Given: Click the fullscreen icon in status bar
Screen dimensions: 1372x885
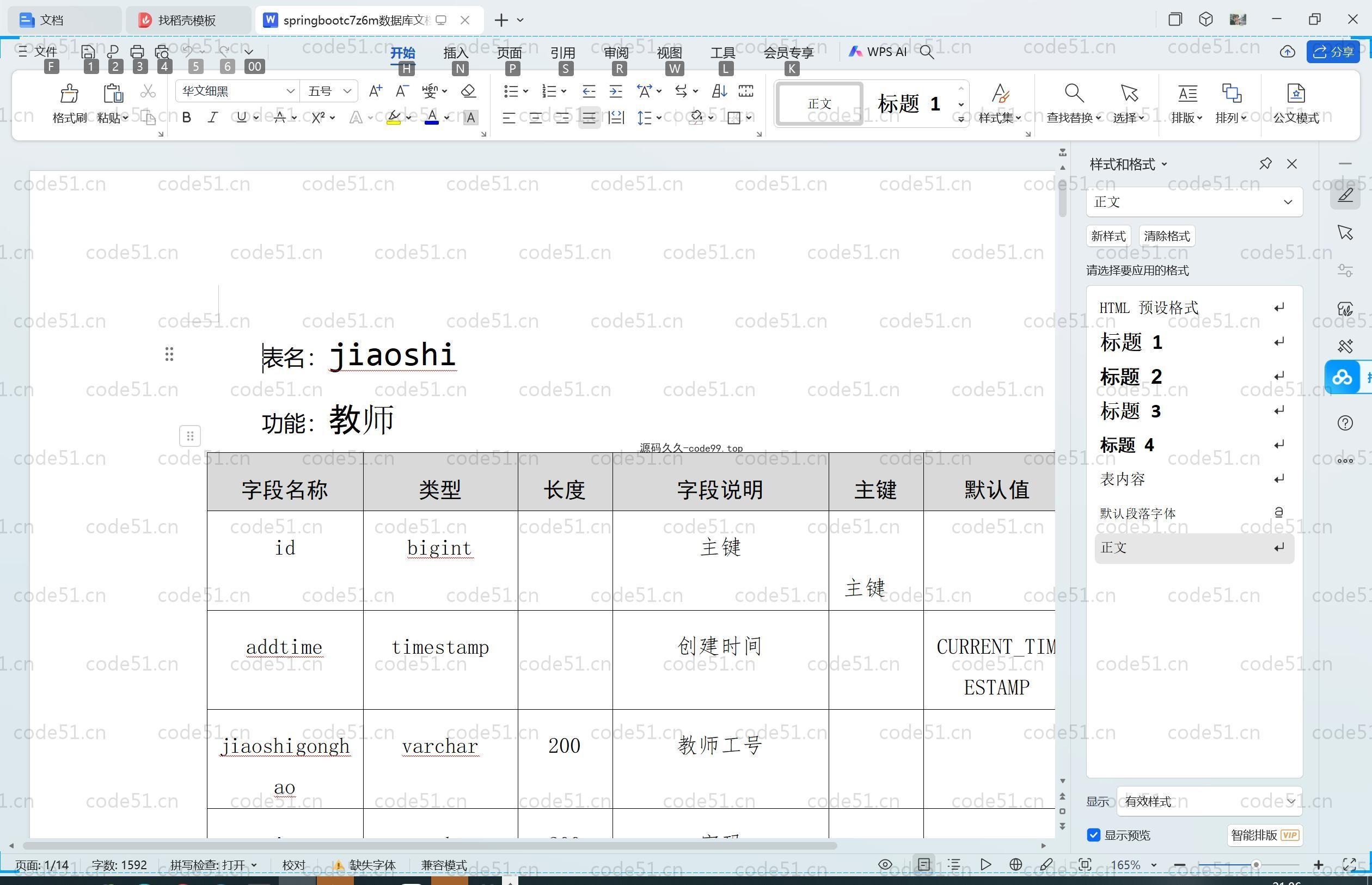Looking at the screenshot, I should [x=1349, y=864].
